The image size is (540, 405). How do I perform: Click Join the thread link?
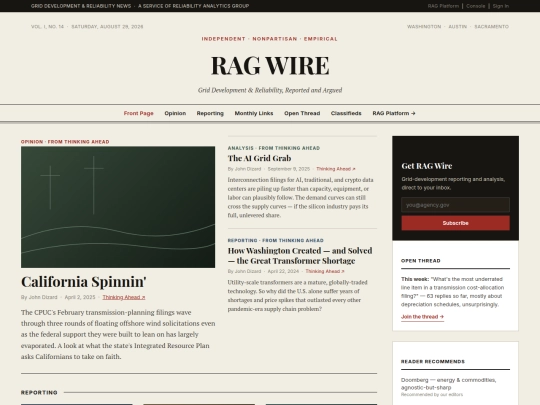[422, 317]
